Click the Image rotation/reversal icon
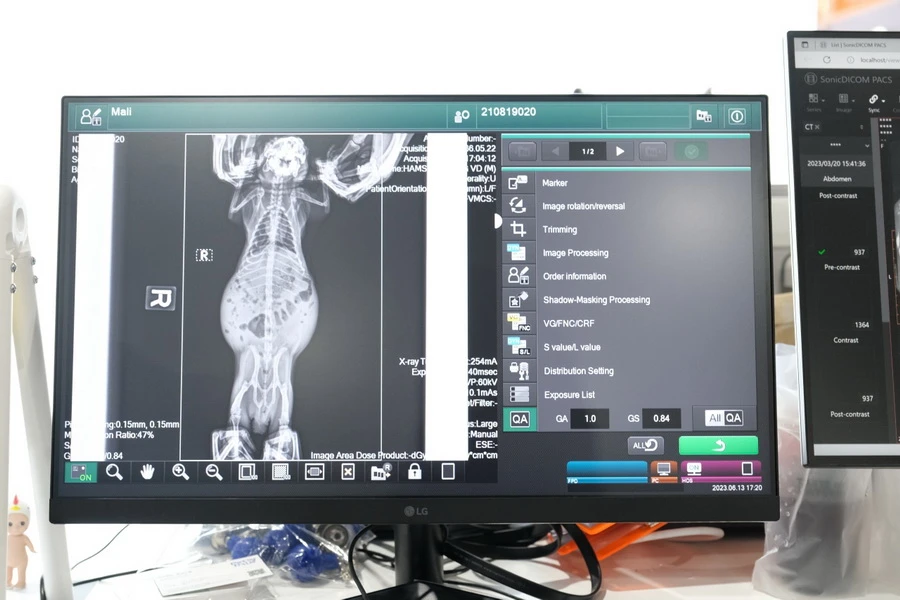The image size is (900, 600). pos(517,206)
